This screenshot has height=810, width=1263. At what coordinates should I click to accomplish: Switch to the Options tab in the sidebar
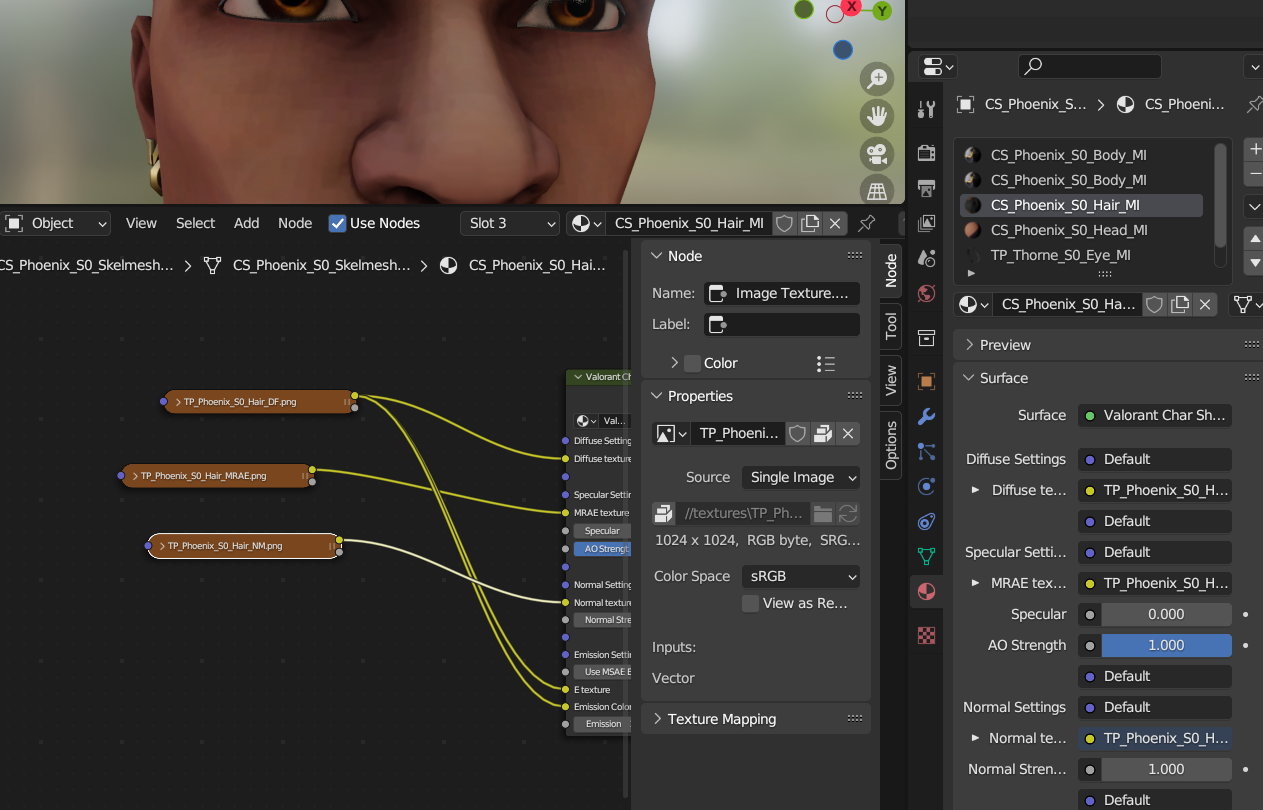(x=889, y=446)
